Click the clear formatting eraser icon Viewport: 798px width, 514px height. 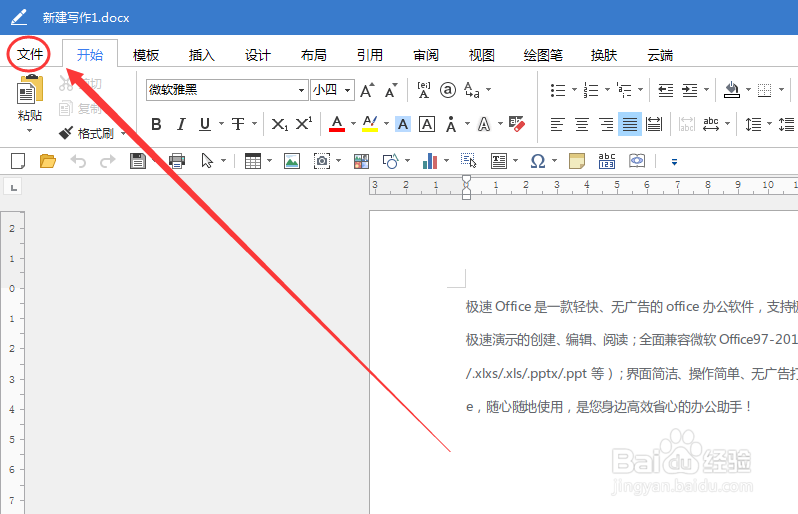[x=517, y=124]
